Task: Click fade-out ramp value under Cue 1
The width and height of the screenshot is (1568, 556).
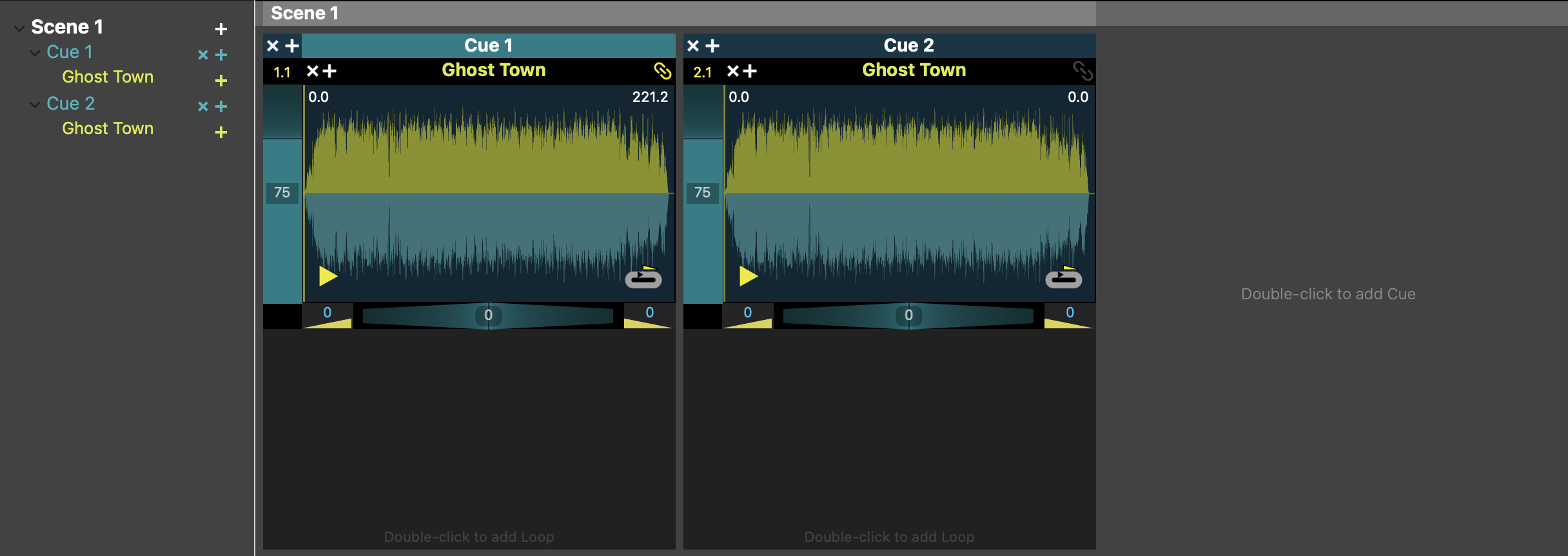Action: pos(649,313)
